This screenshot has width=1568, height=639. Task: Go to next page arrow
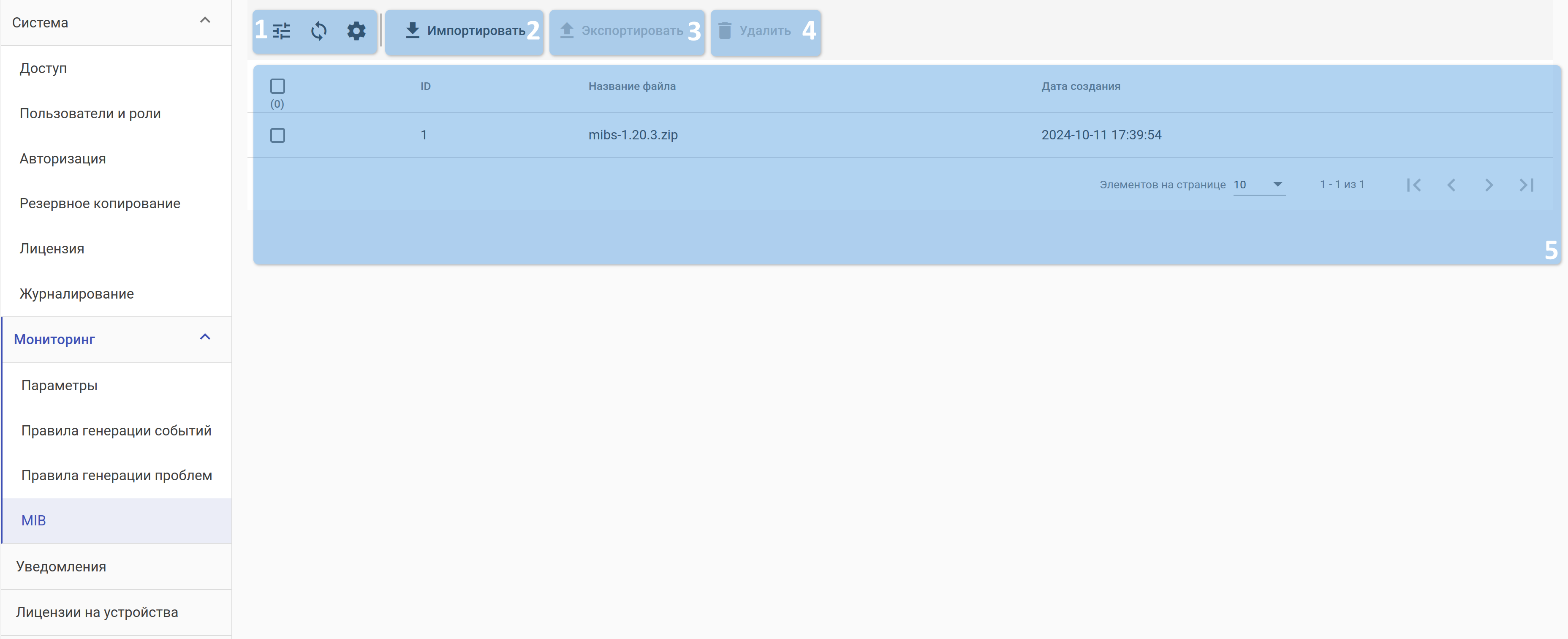pyautogui.click(x=1489, y=185)
